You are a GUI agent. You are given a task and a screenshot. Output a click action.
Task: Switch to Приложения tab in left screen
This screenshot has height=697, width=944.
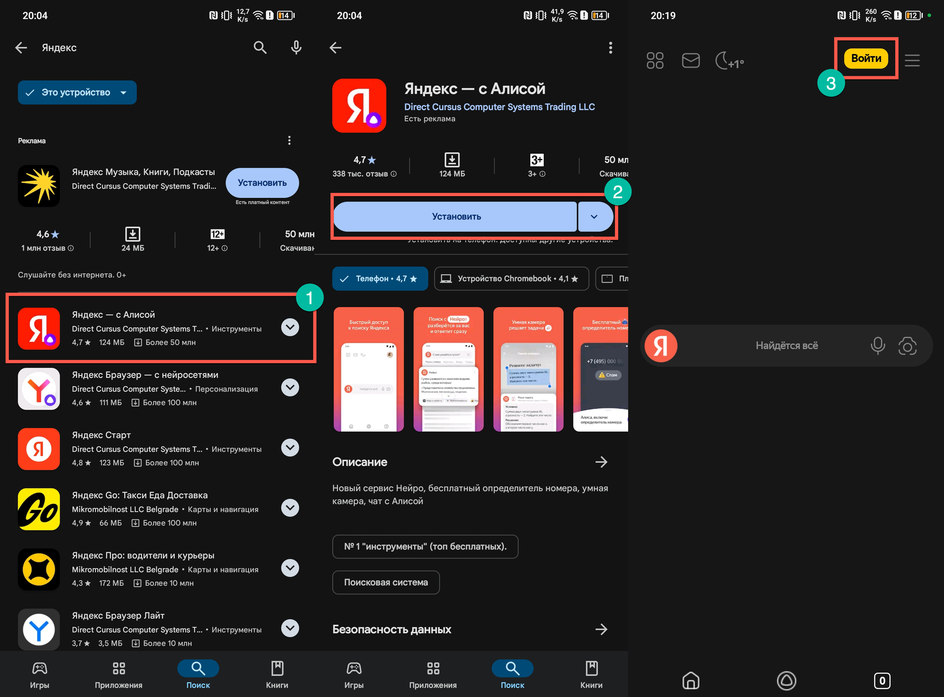119,674
